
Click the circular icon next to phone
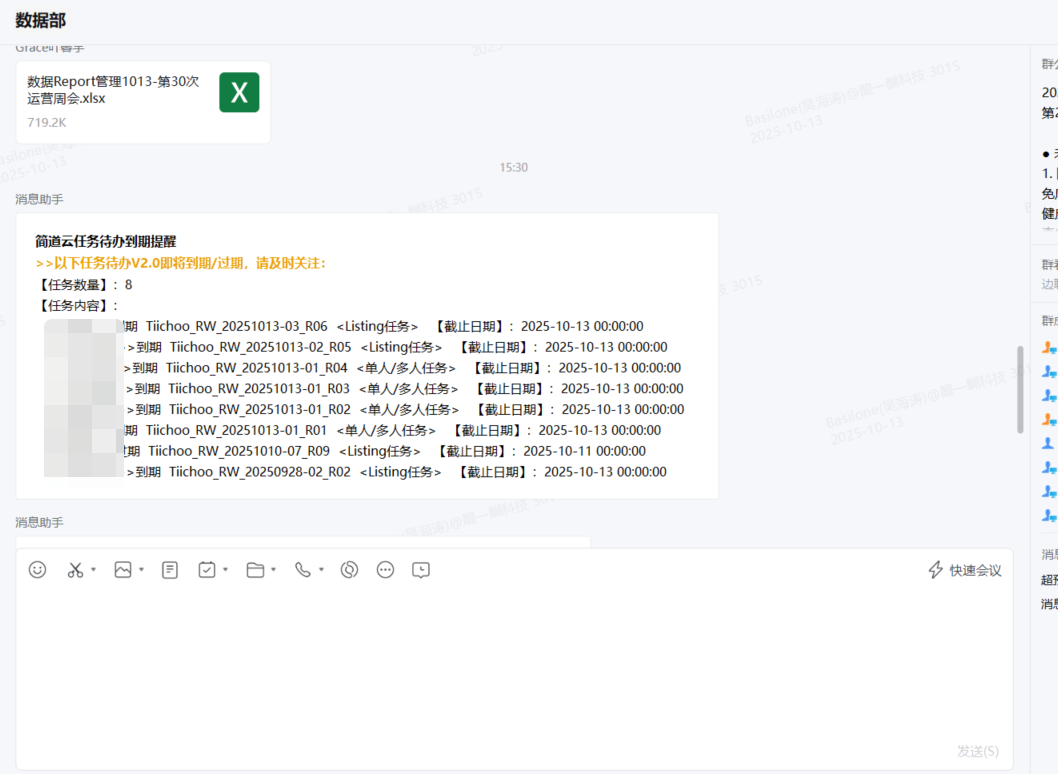coord(349,570)
